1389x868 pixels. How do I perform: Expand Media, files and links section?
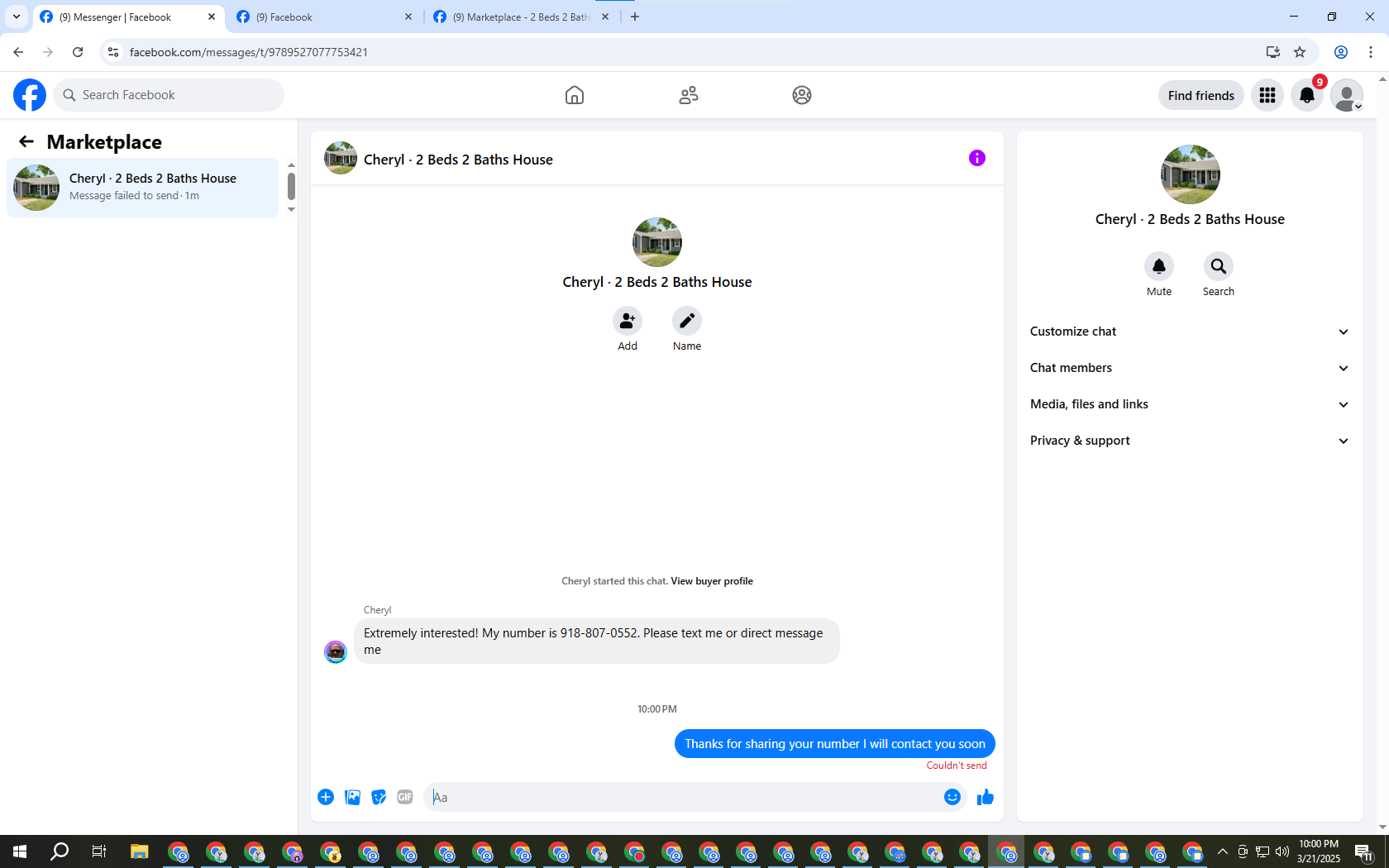pyautogui.click(x=1190, y=404)
